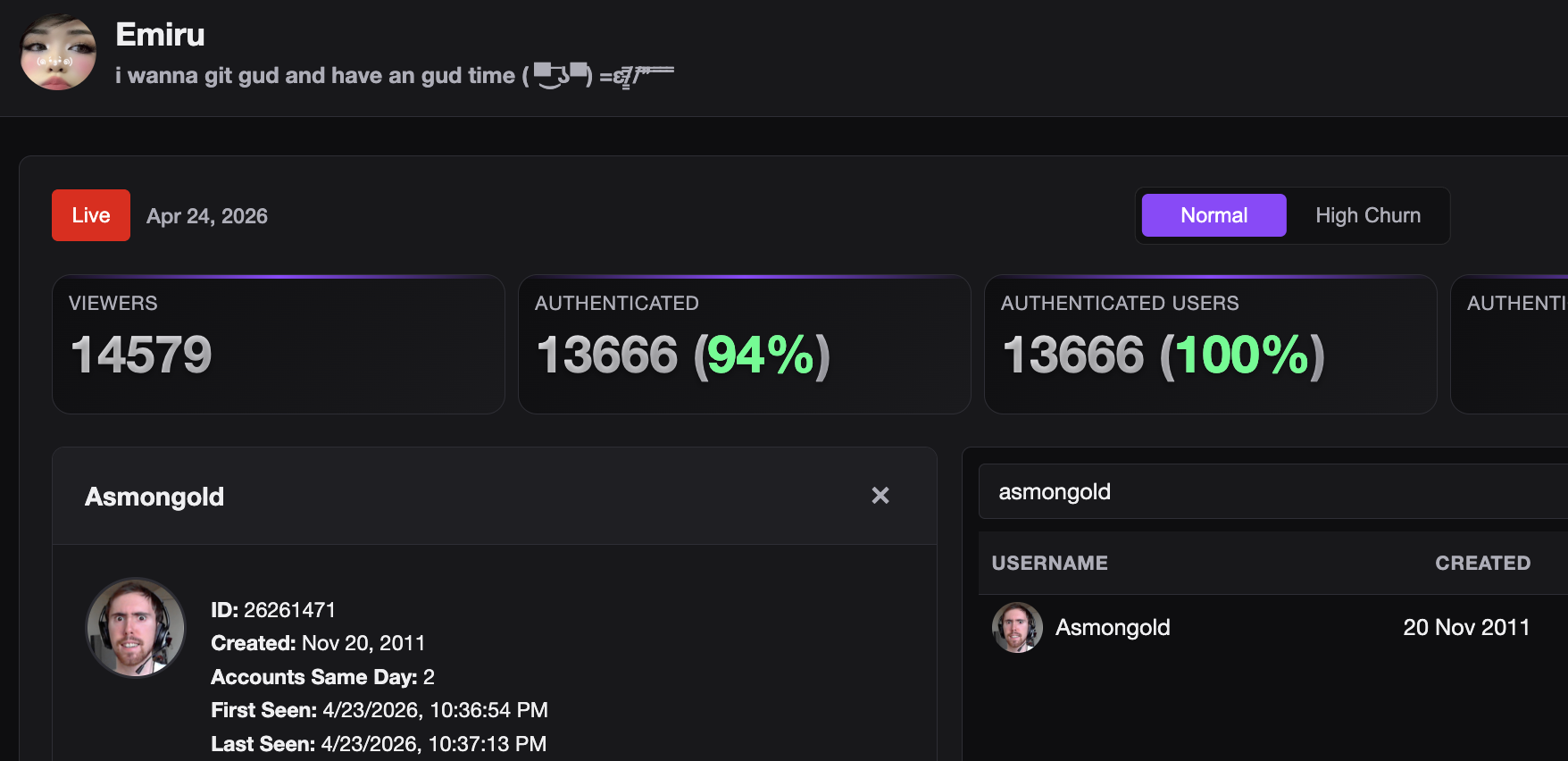Click 'Created: Nov 20, 2011' text
Image resolution: width=1568 pixels, height=761 pixels.
pos(318,643)
